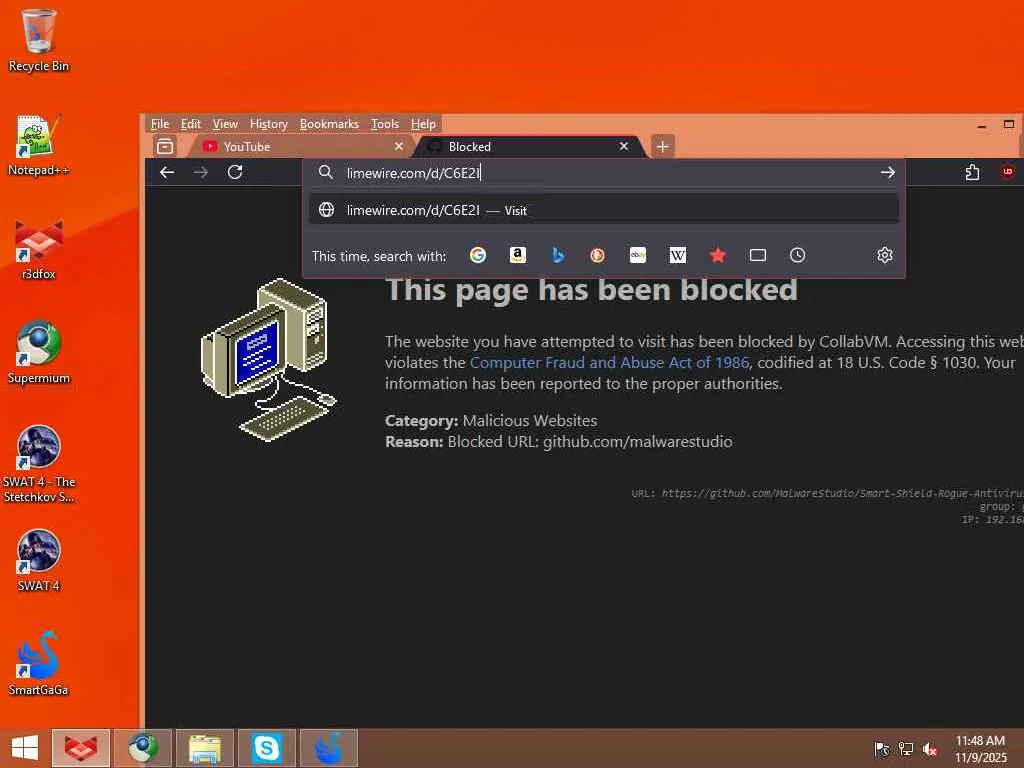Open the Help menu
Screen dimensions: 1024x768
tap(423, 124)
